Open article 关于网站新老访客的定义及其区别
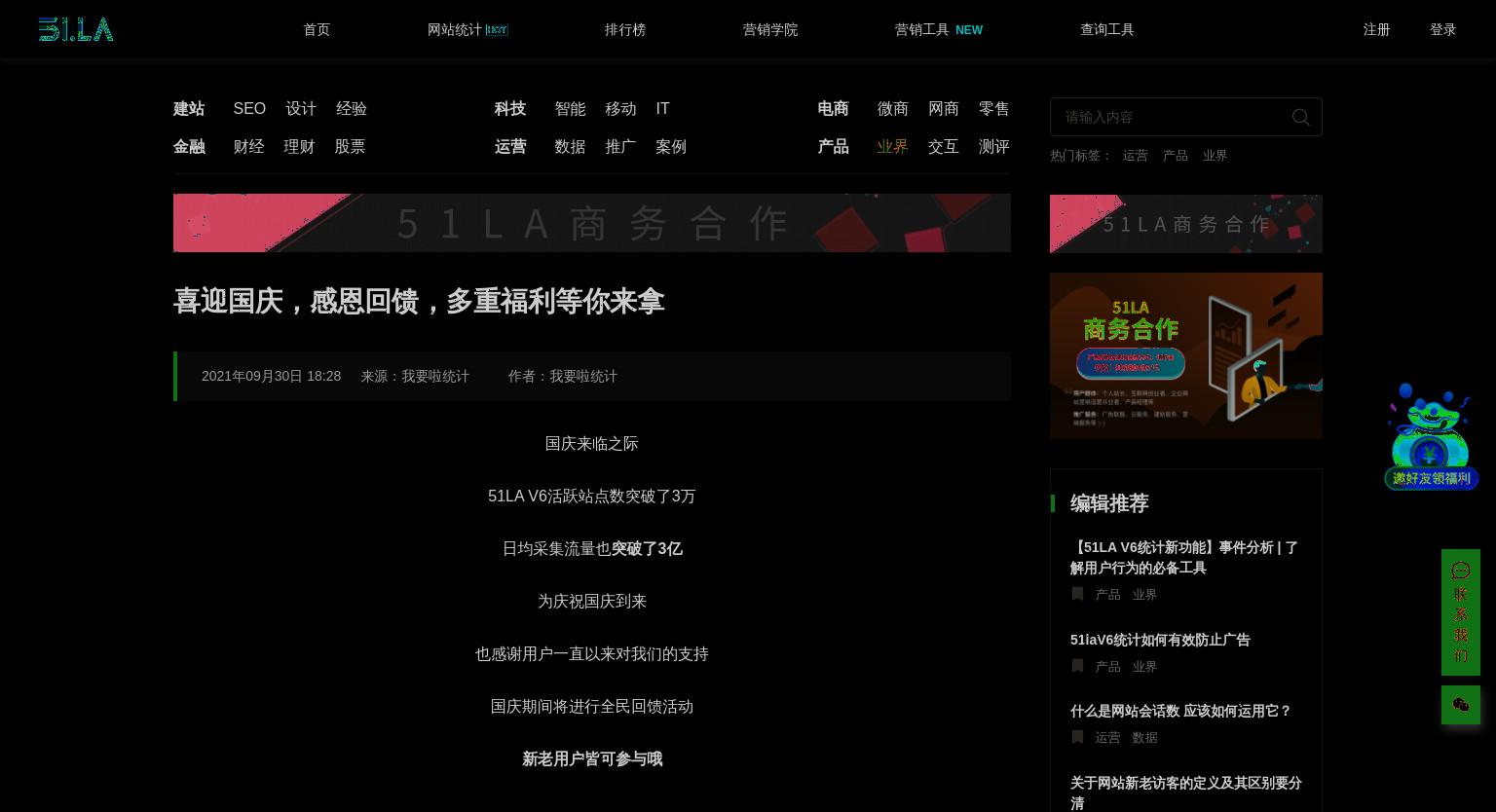This screenshot has height=812, width=1496. 1186,793
